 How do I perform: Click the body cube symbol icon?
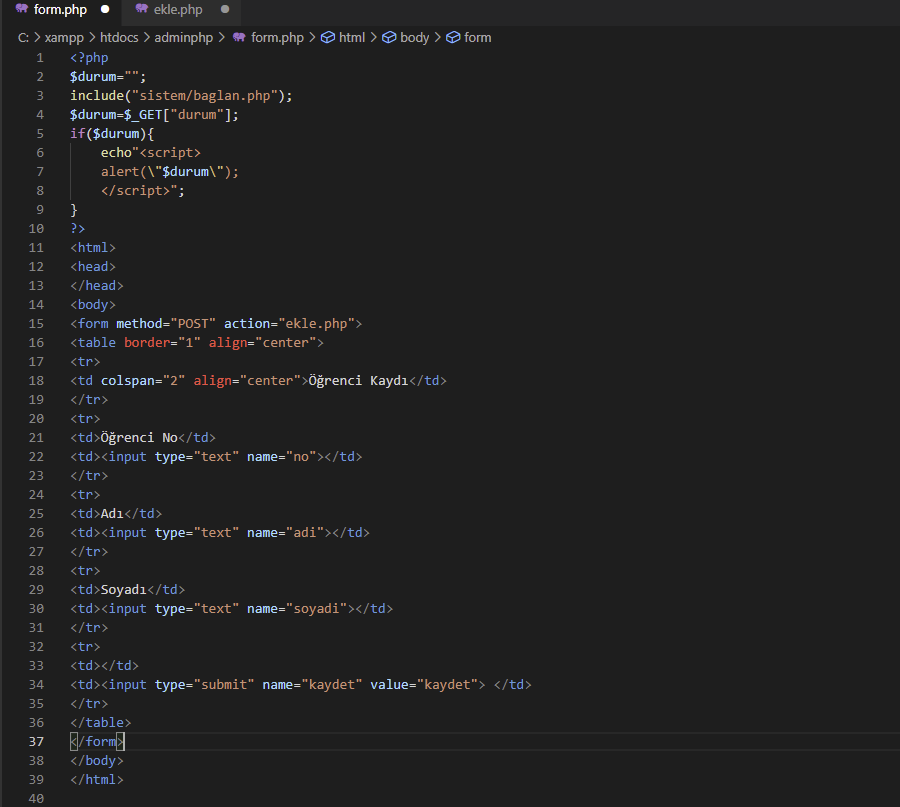389,38
